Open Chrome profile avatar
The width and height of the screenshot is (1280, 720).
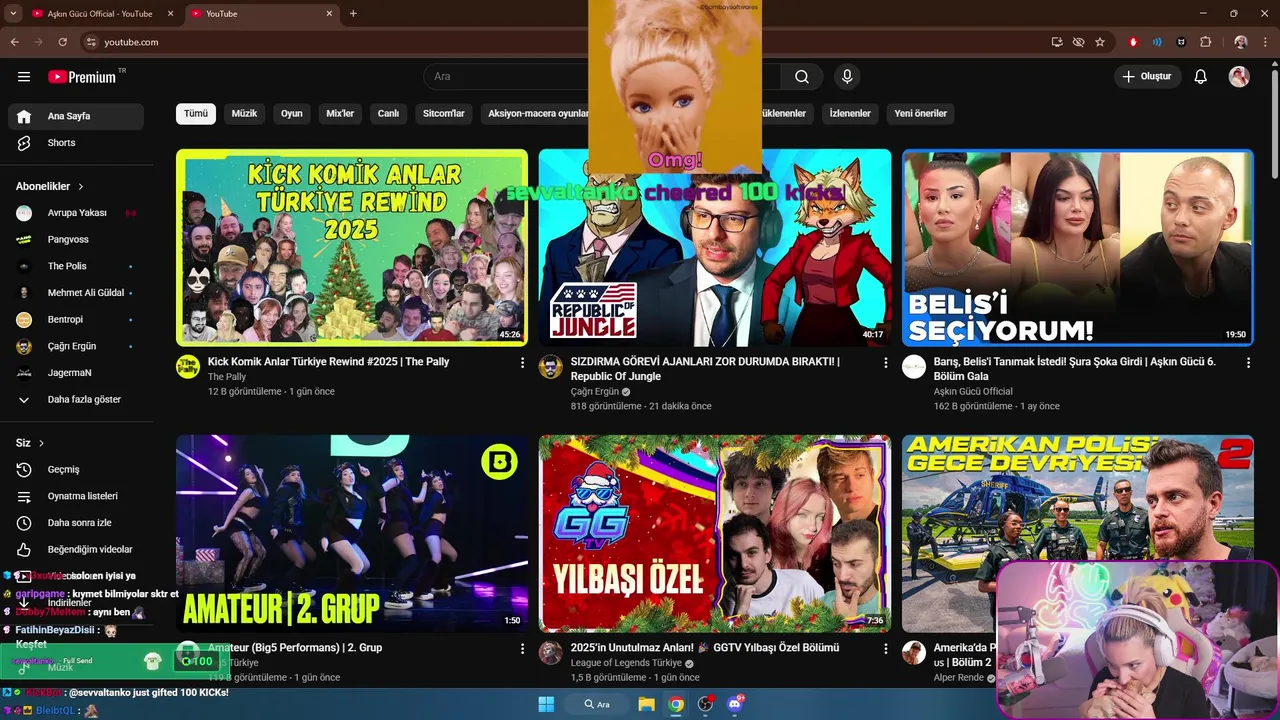(x=1241, y=42)
